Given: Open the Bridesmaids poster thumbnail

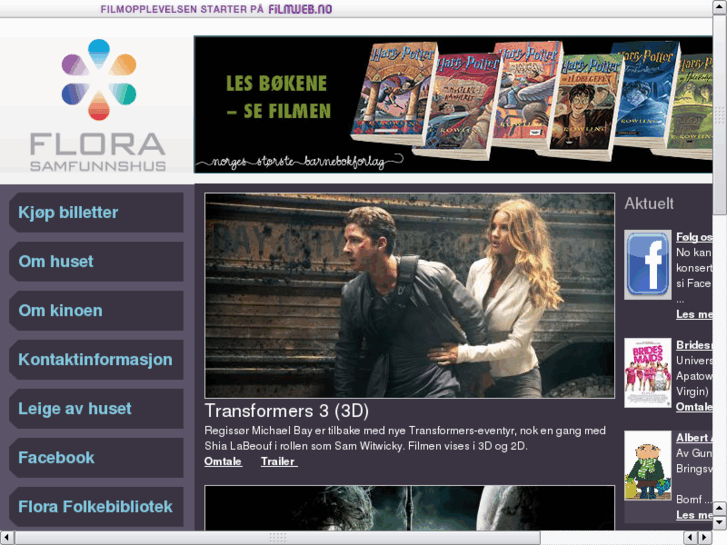Looking at the screenshot, I should click(x=647, y=373).
